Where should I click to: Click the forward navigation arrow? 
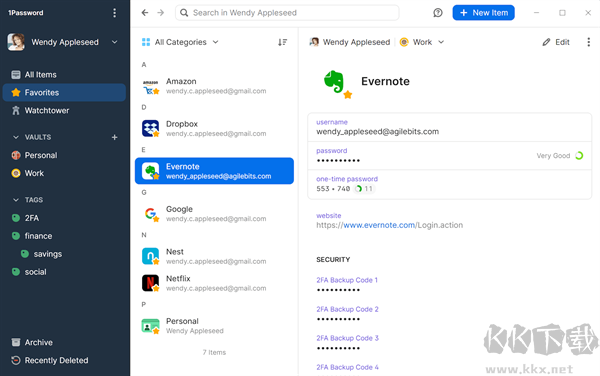click(161, 13)
